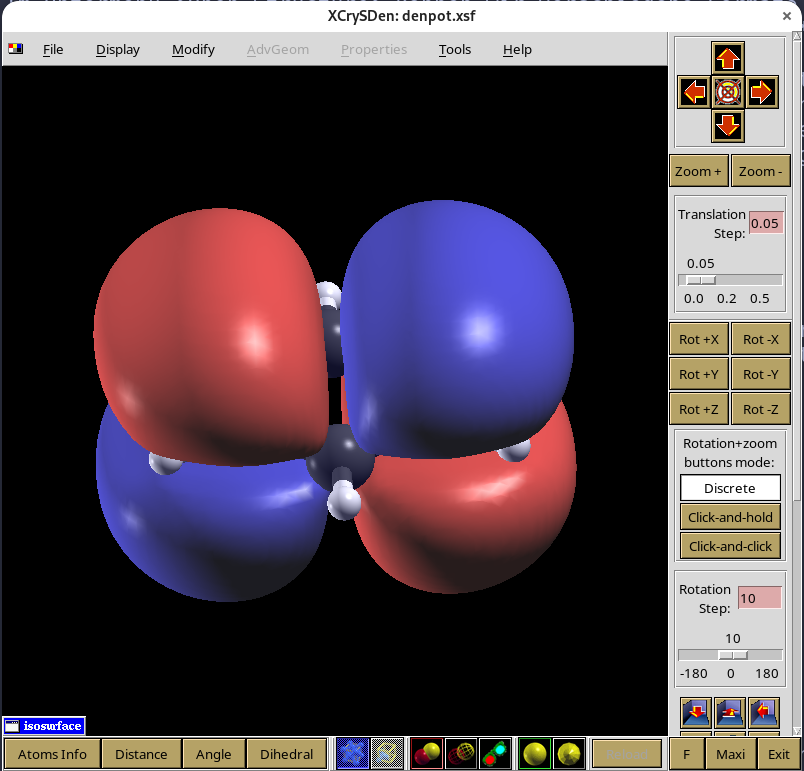Select the Discrete rotation mode
This screenshot has width=804, height=771.
[x=730, y=488]
